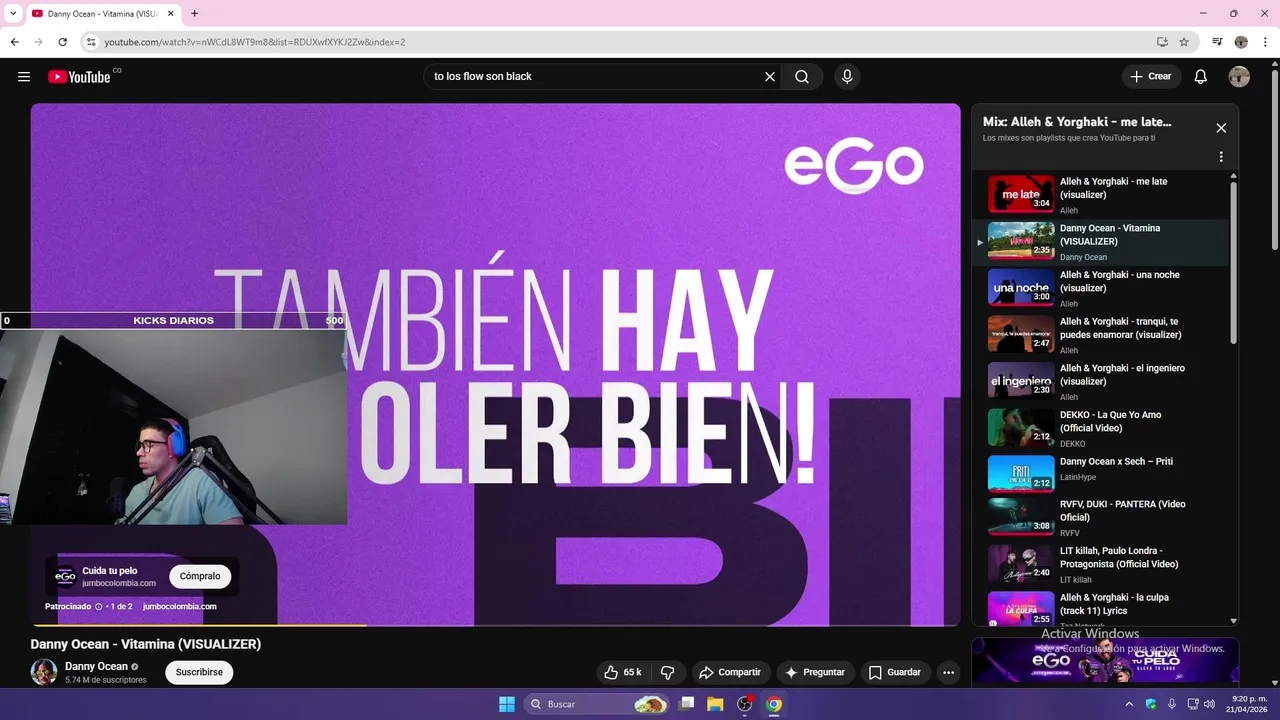Image resolution: width=1280 pixels, height=720 pixels.
Task: Click the Danny Ocean channel avatar
Action: (x=44, y=672)
